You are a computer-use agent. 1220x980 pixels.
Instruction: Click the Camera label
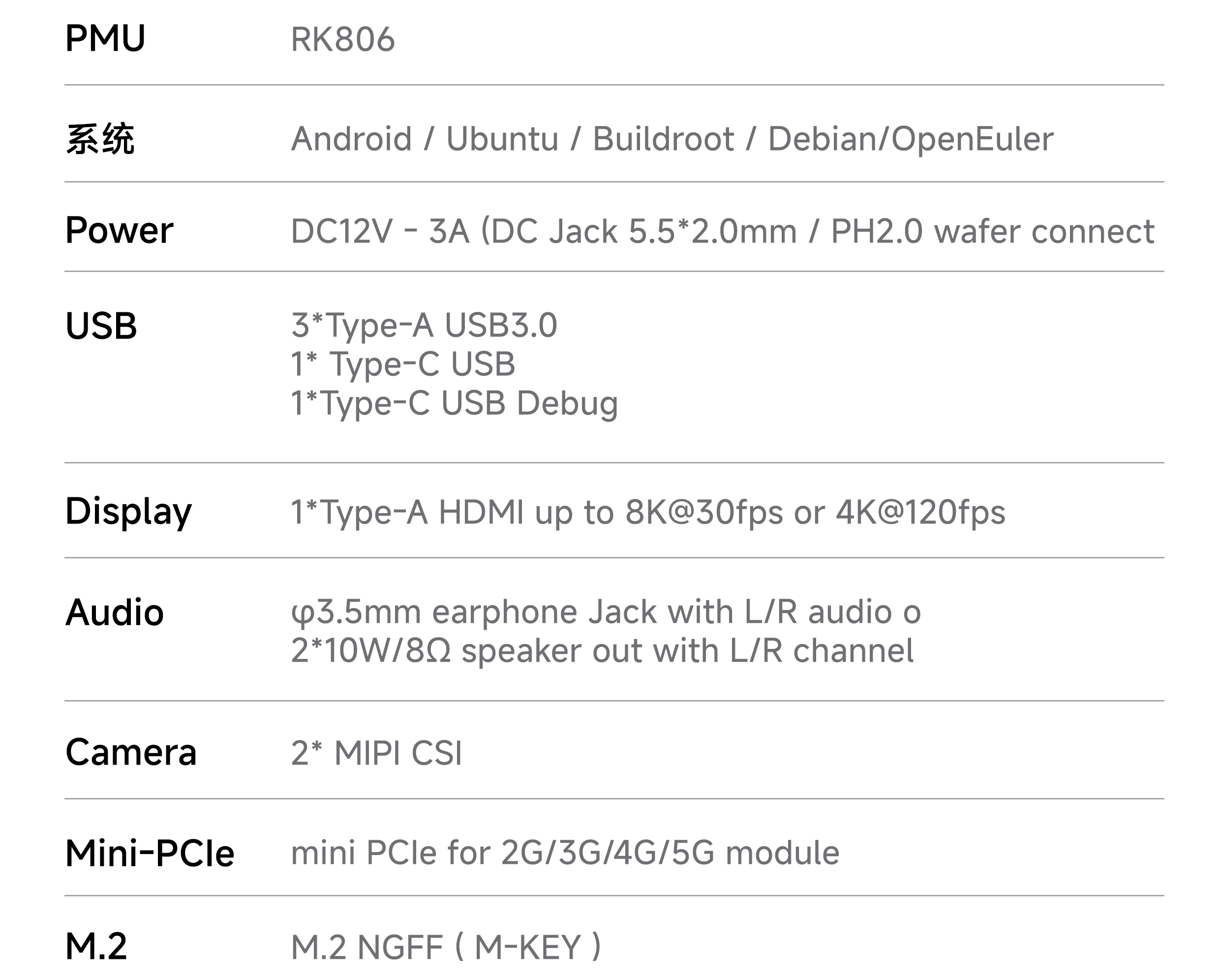(x=131, y=753)
